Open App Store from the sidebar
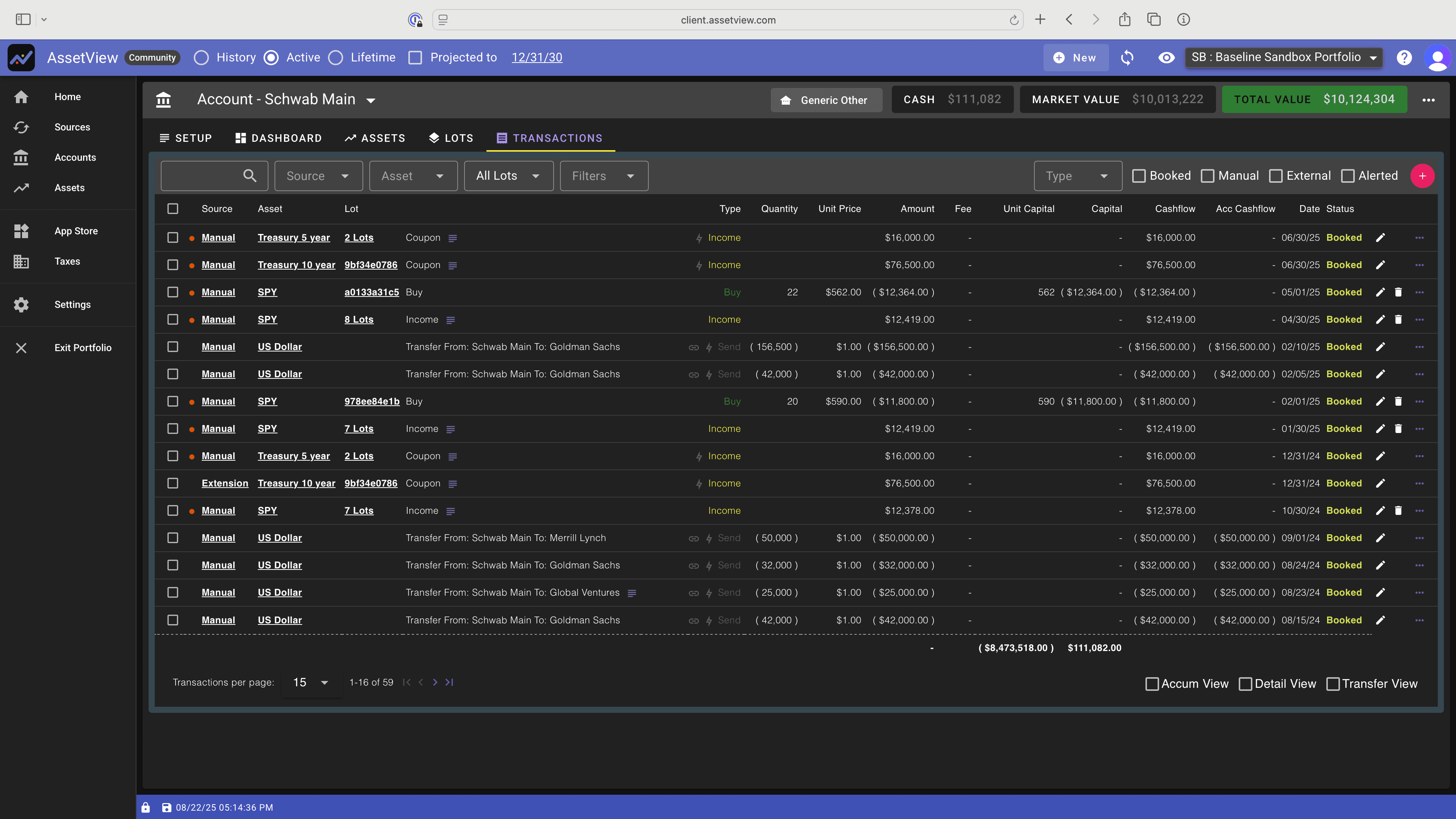This screenshot has width=1456, height=819. pyautogui.click(x=76, y=231)
